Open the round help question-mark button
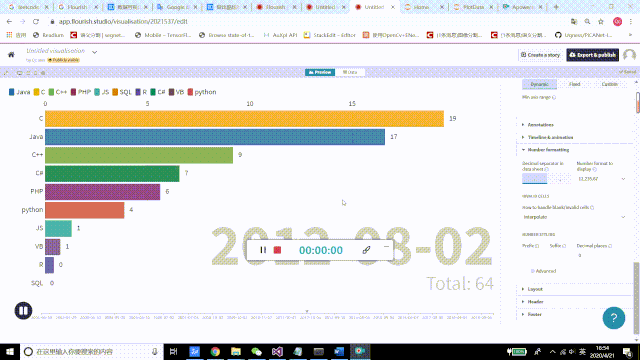The height and width of the screenshot is (360, 640). 613,318
